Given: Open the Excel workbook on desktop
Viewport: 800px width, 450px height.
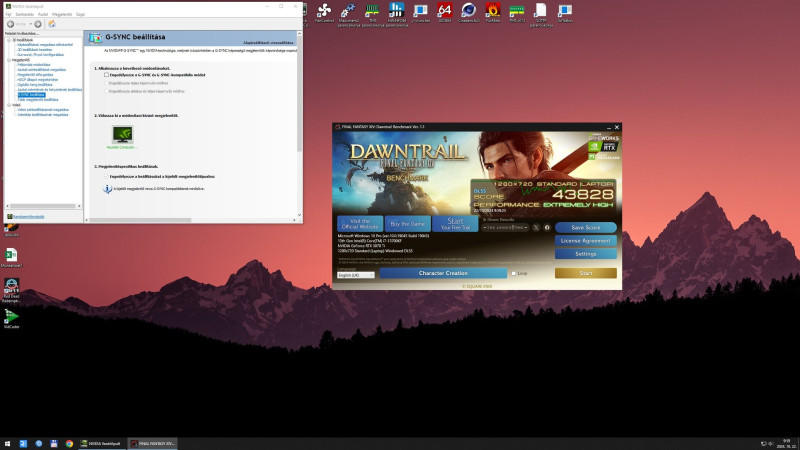Looking at the screenshot, I should [11, 257].
